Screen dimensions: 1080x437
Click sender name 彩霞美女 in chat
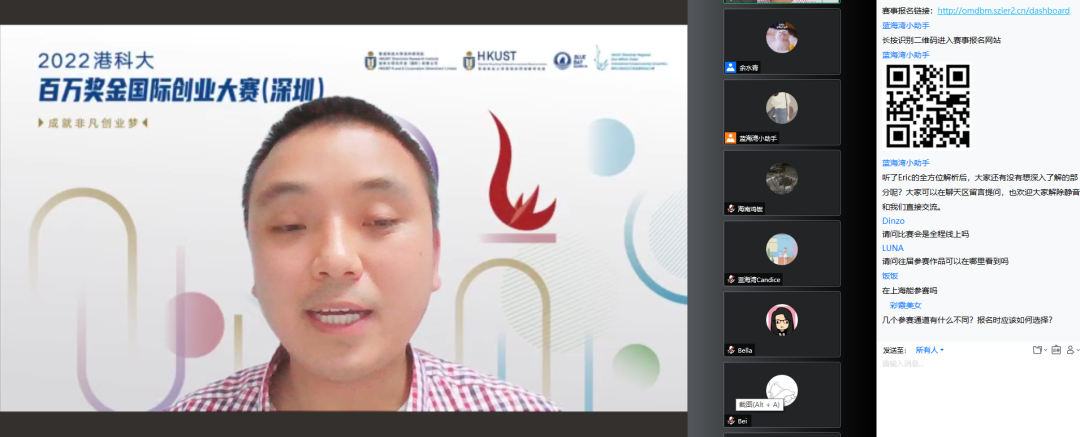(x=906, y=305)
